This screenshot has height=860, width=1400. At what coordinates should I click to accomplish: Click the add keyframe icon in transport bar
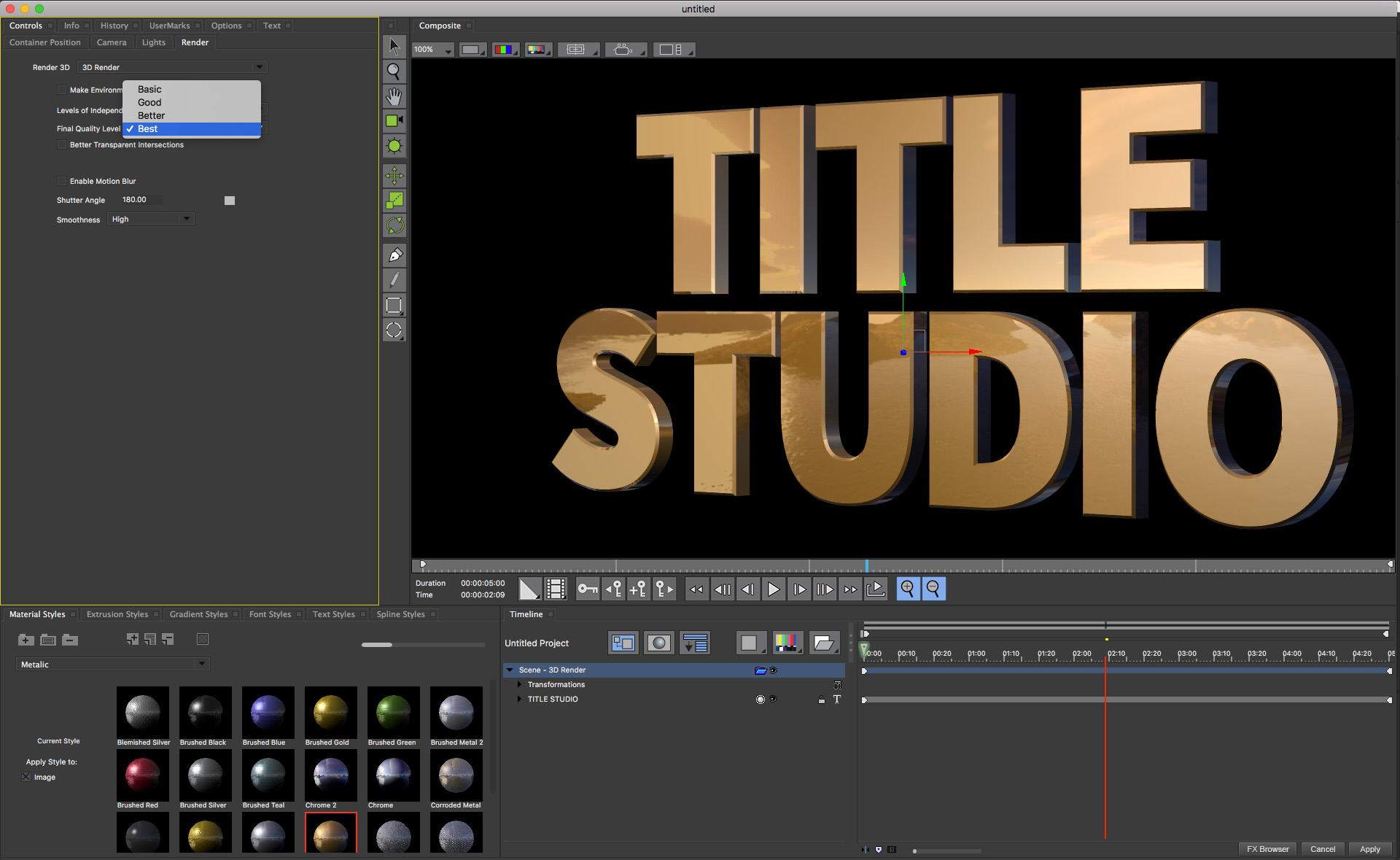click(639, 589)
